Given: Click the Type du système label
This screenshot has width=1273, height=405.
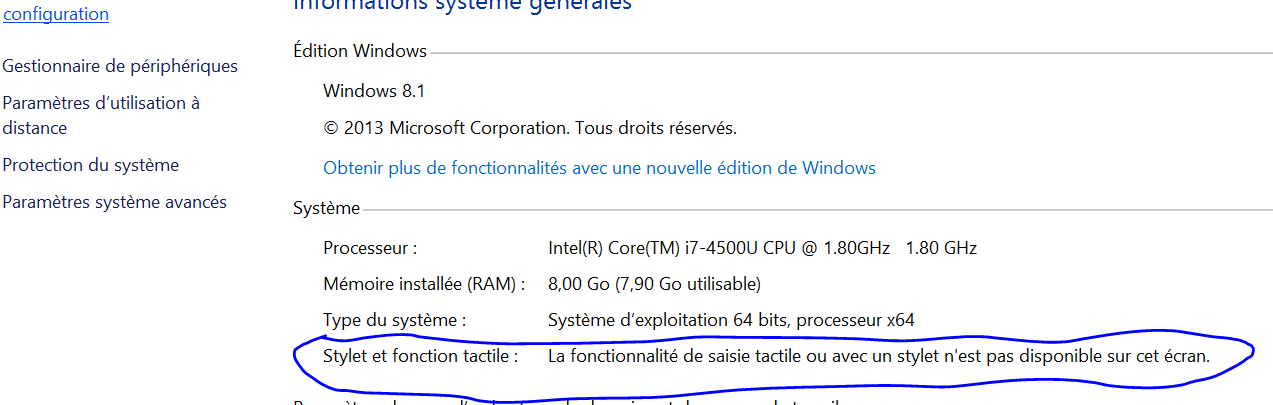Looking at the screenshot, I should [x=395, y=321].
